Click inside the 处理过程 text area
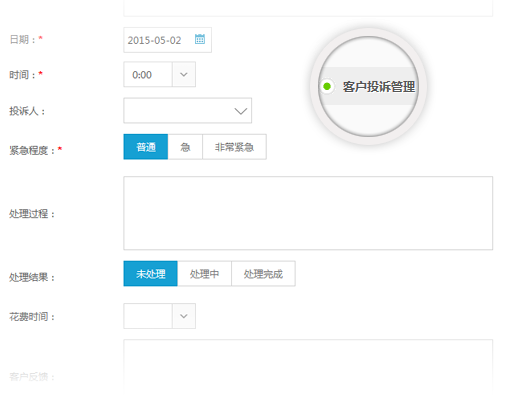The height and width of the screenshot is (399, 516). (x=308, y=213)
